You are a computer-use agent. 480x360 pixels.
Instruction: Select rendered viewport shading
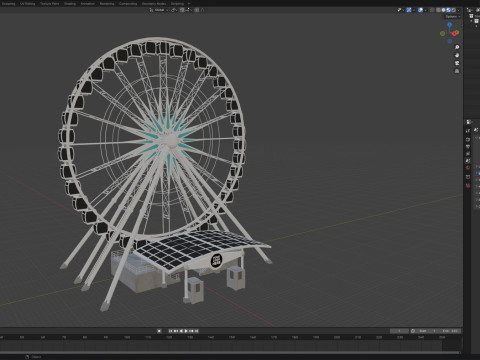point(453,10)
